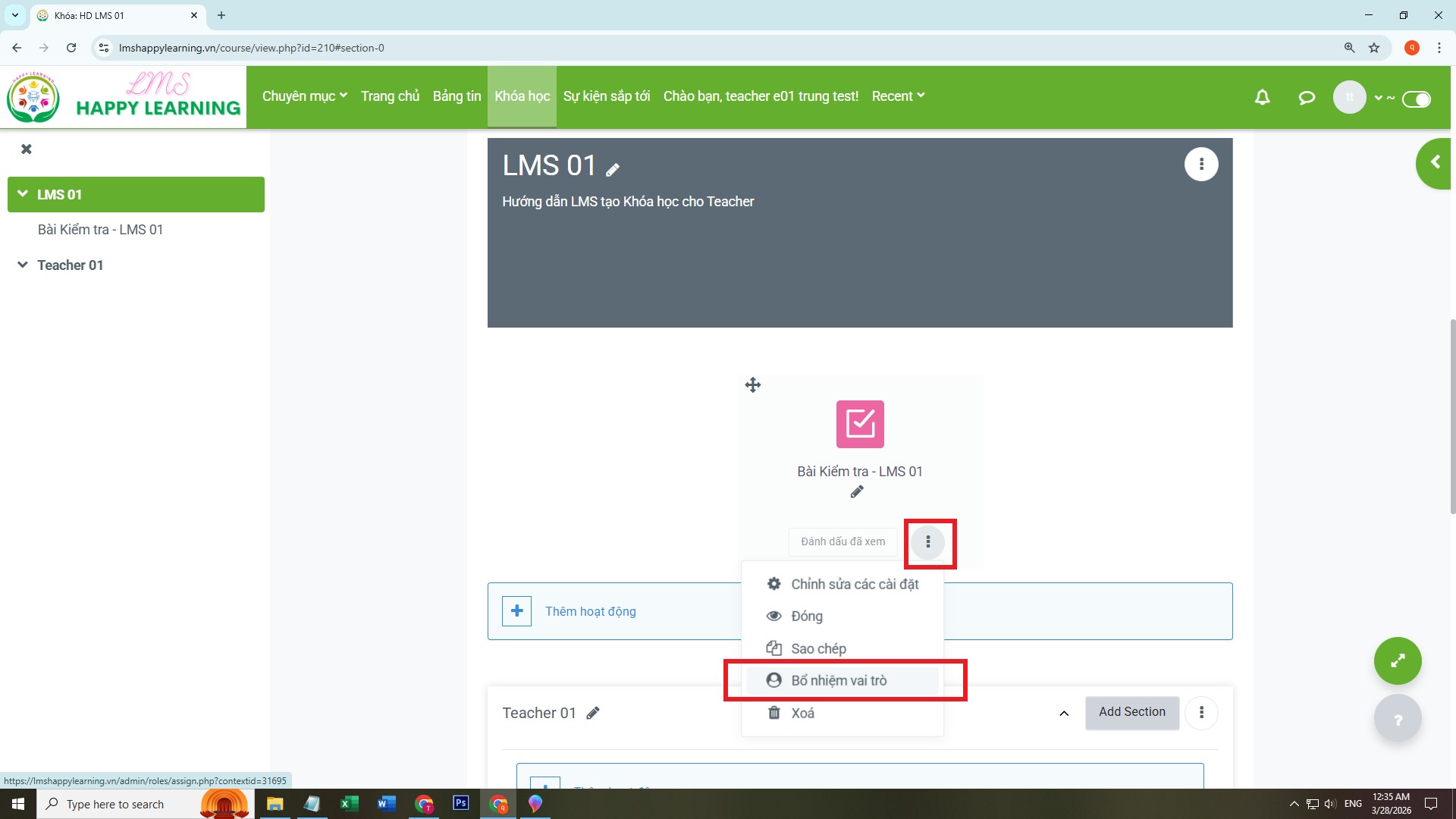The height and width of the screenshot is (819, 1456).
Task: Click the notifications bell icon
Action: click(1262, 97)
